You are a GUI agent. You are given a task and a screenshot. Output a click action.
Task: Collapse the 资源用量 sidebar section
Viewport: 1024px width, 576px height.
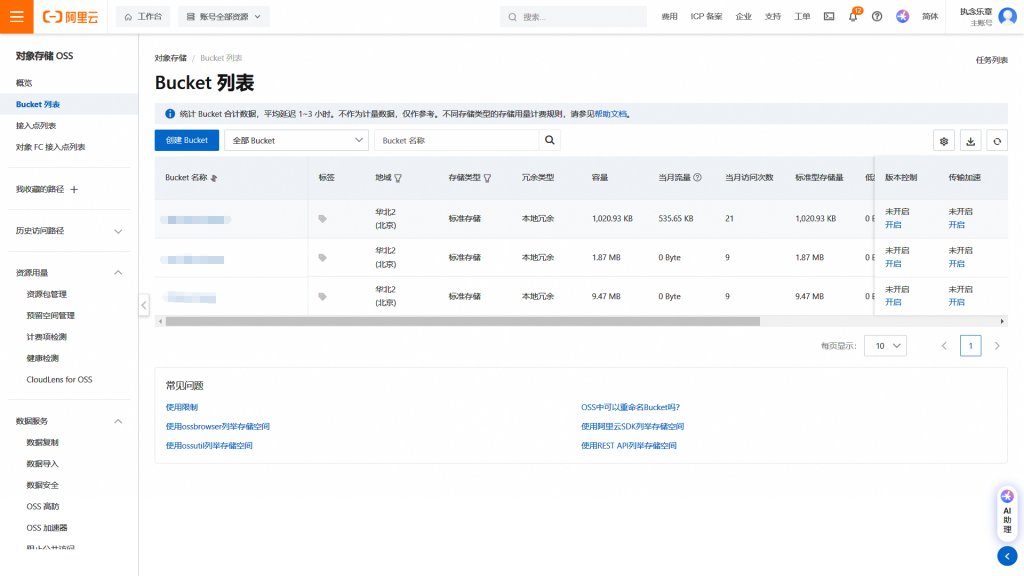pos(118,273)
